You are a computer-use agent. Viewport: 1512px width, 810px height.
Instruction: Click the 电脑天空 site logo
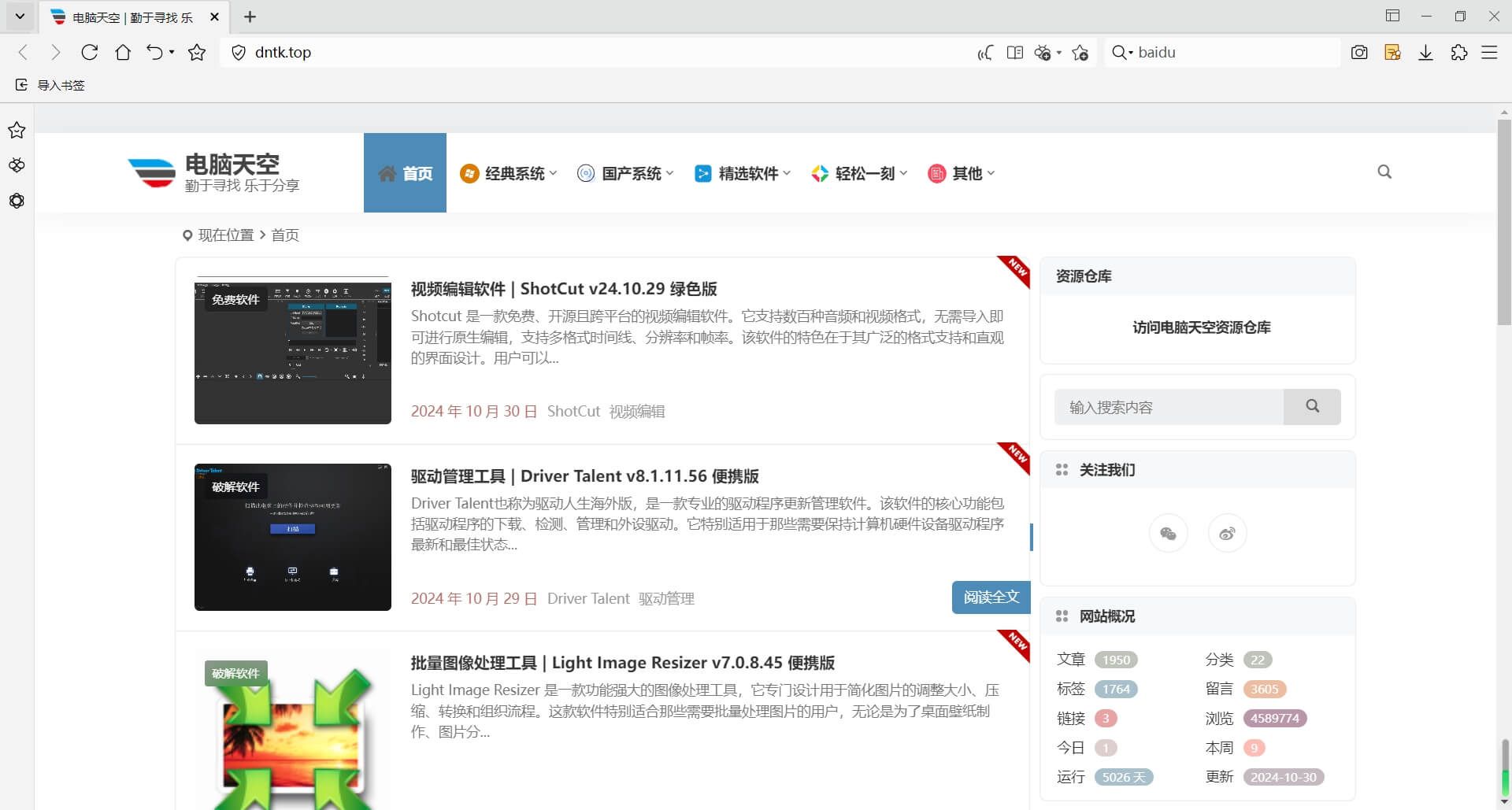coord(214,173)
